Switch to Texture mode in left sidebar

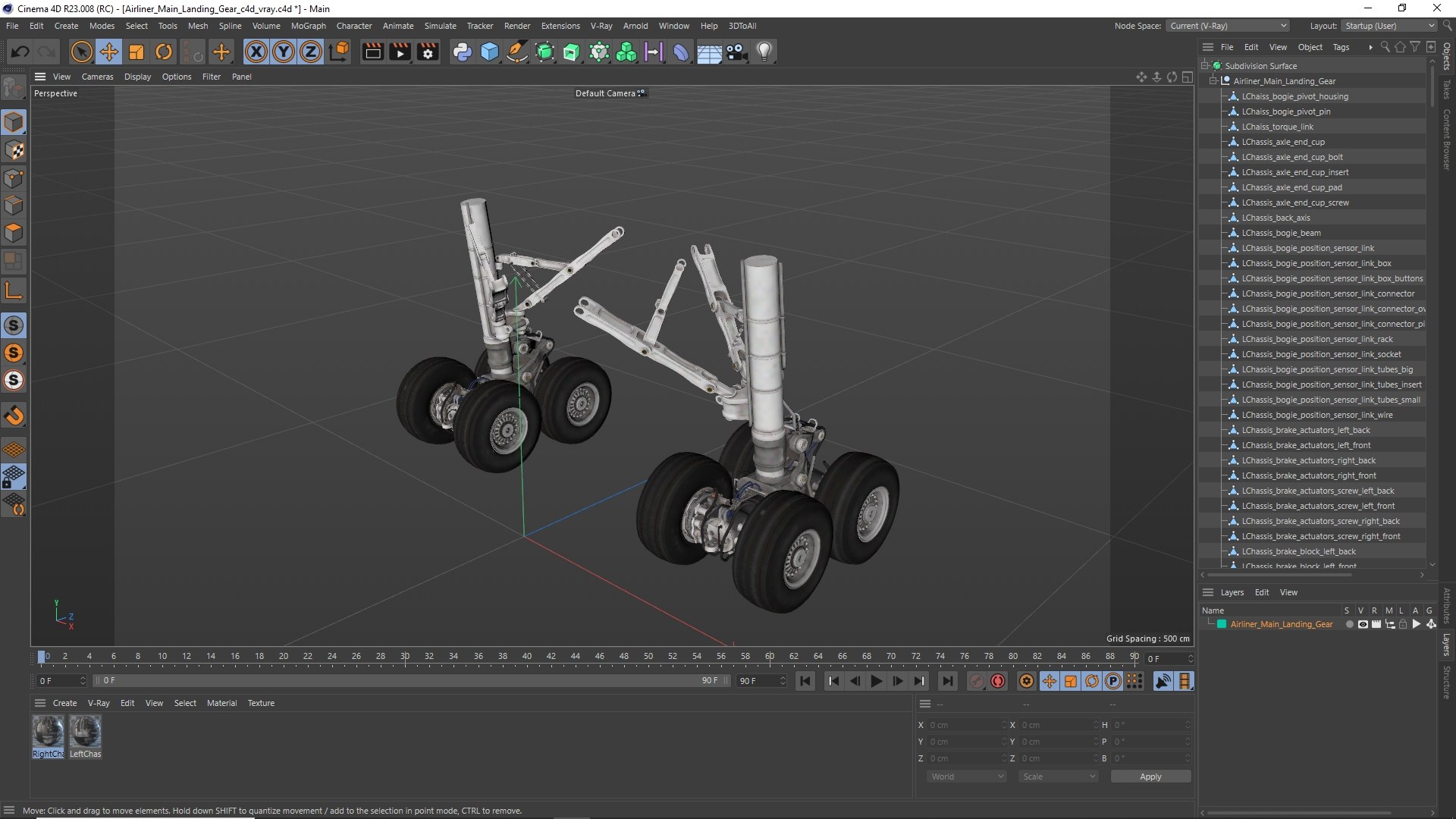(x=14, y=150)
